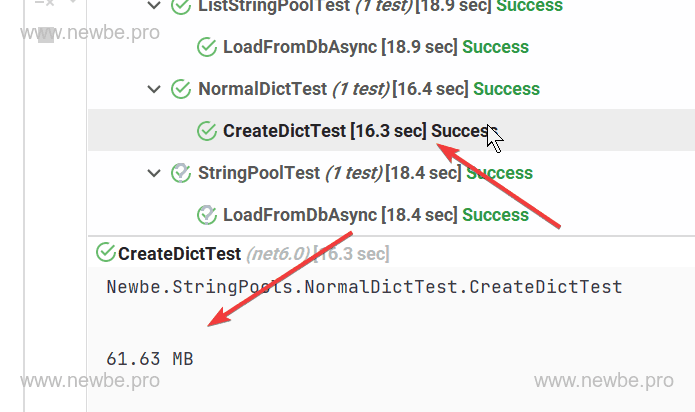Image resolution: width=695 pixels, height=412 pixels.
Task: Click the StringPoolTest status checkmark icon
Action: pos(181,173)
